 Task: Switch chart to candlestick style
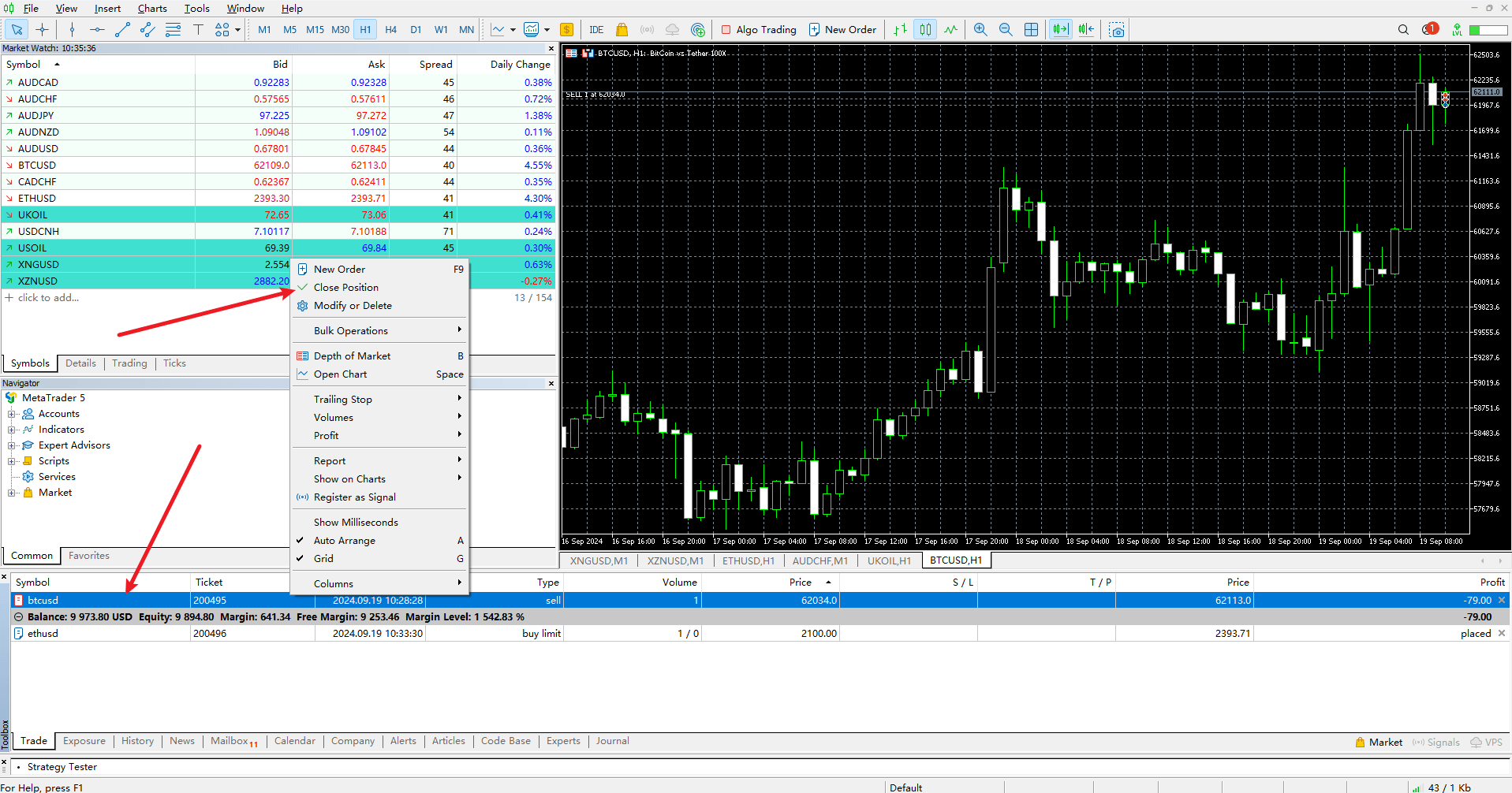pyautogui.click(x=925, y=30)
